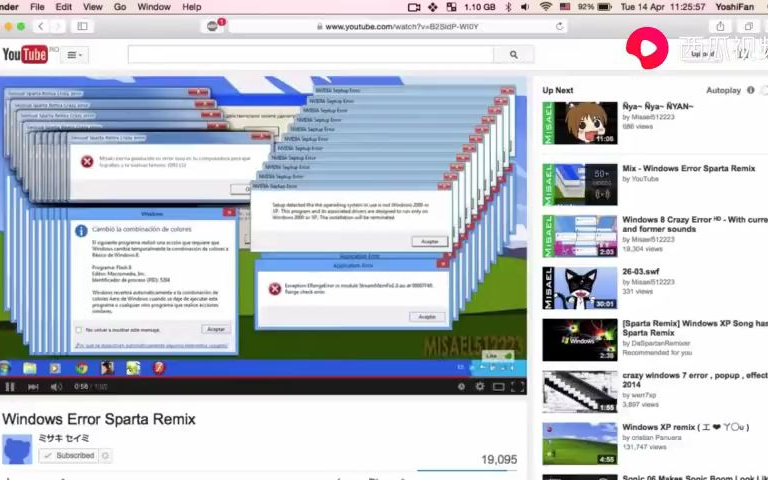The width and height of the screenshot is (768, 480).
Task: Open the YouTube guide menu dropdown
Action: click(x=75, y=55)
